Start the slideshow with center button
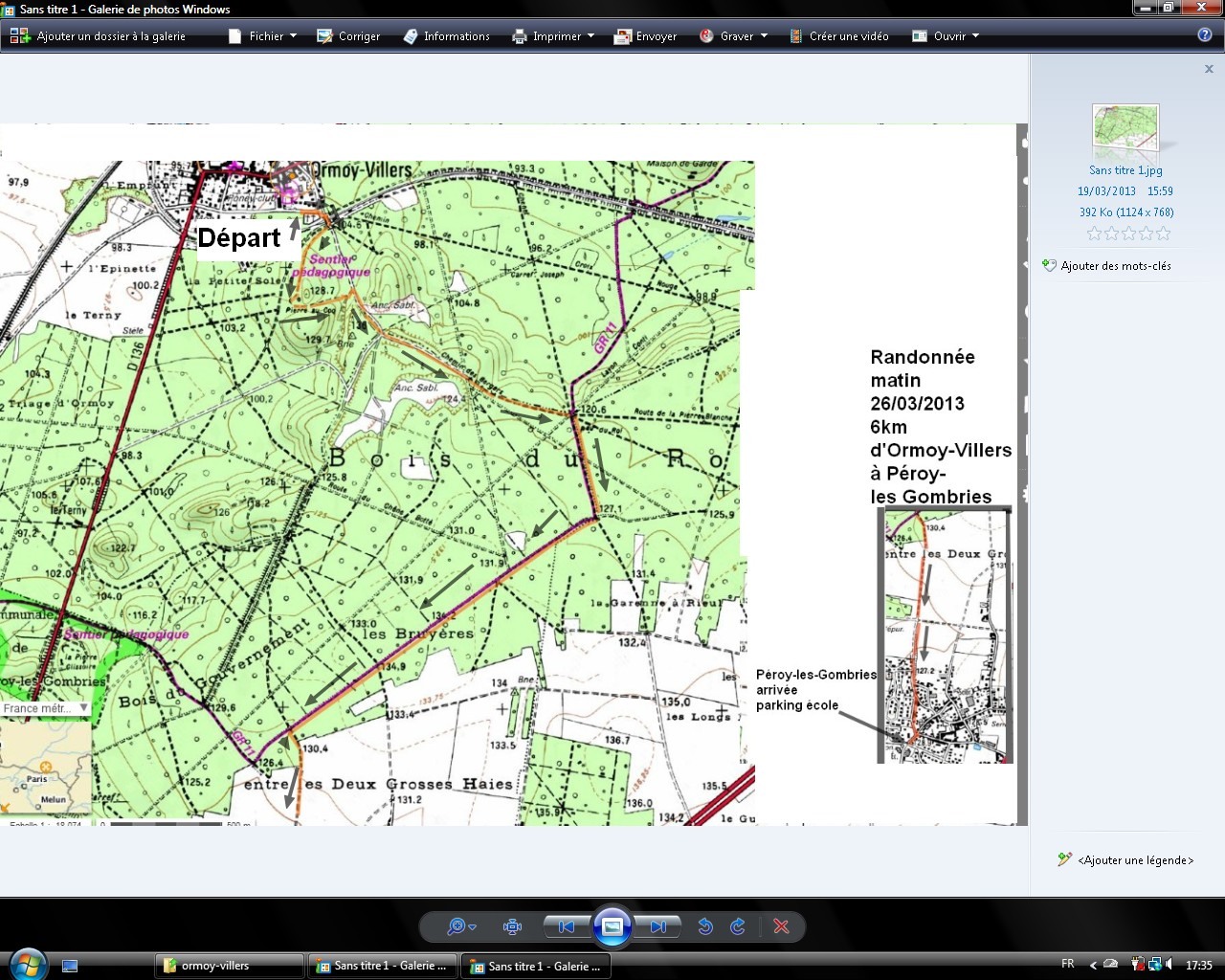This screenshot has width=1225, height=980. [612, 926]
